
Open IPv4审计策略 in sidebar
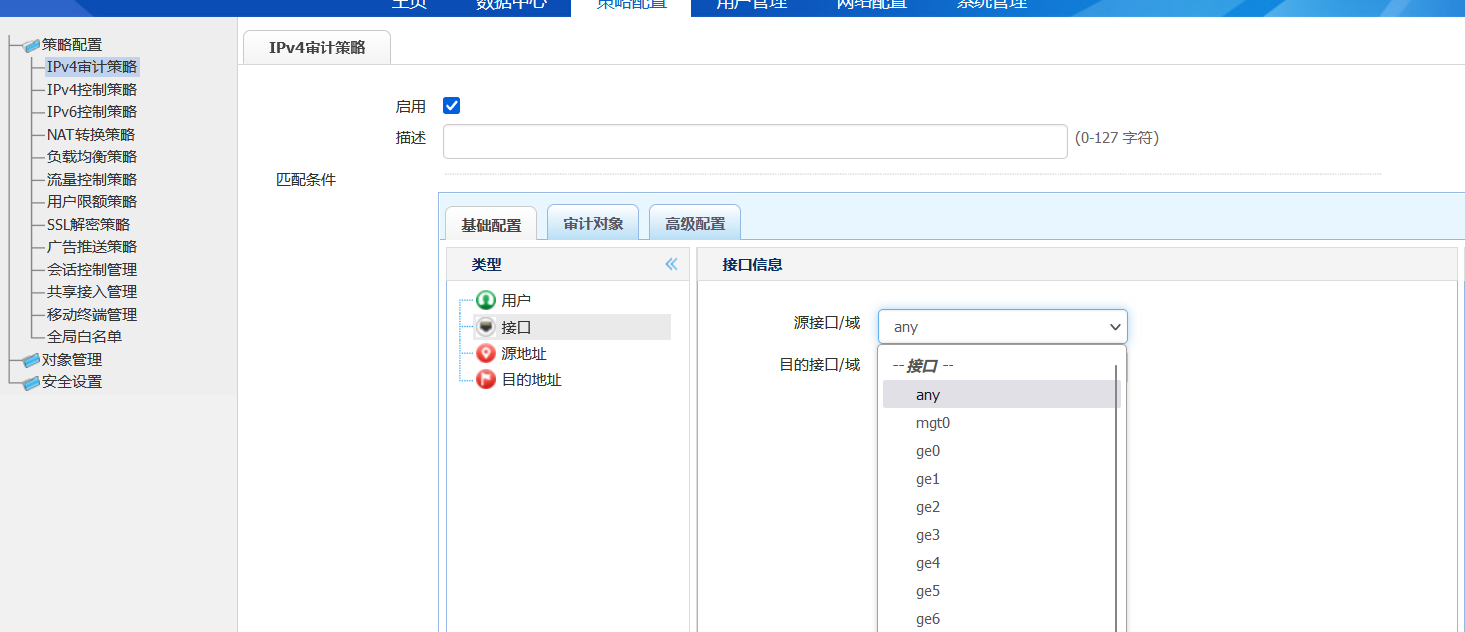click(92, 67)
